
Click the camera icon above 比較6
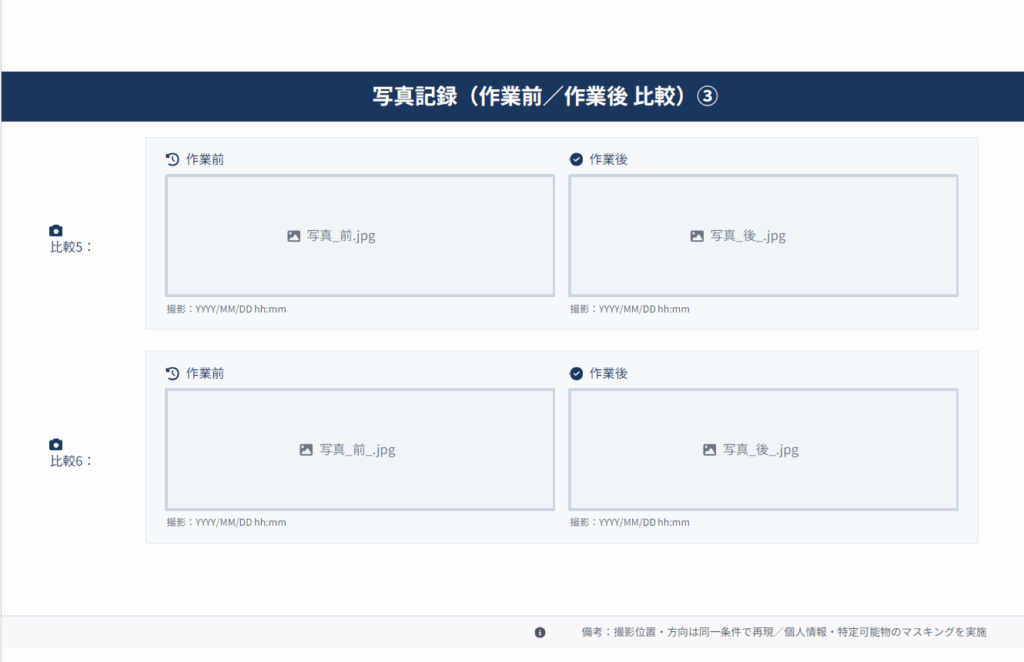pos(56,445)
